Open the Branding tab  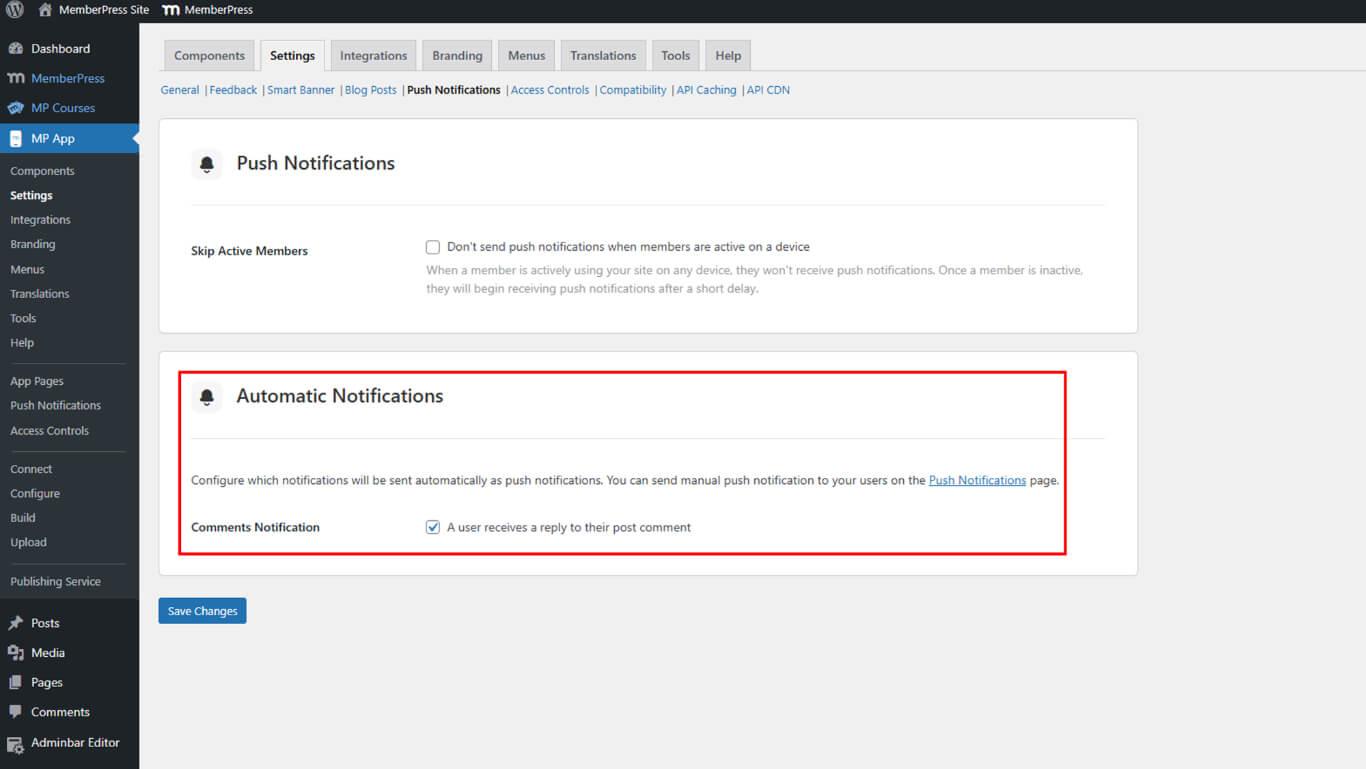[x=457, y=56]
